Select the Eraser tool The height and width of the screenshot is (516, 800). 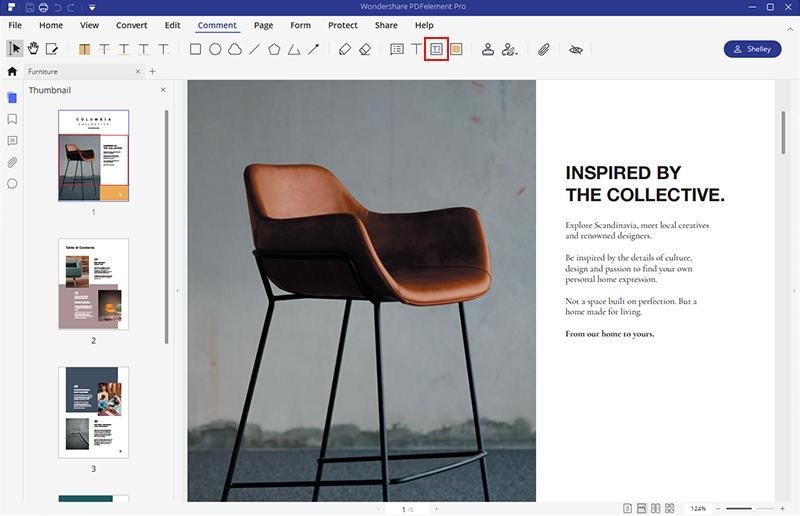tap(365, 49)
